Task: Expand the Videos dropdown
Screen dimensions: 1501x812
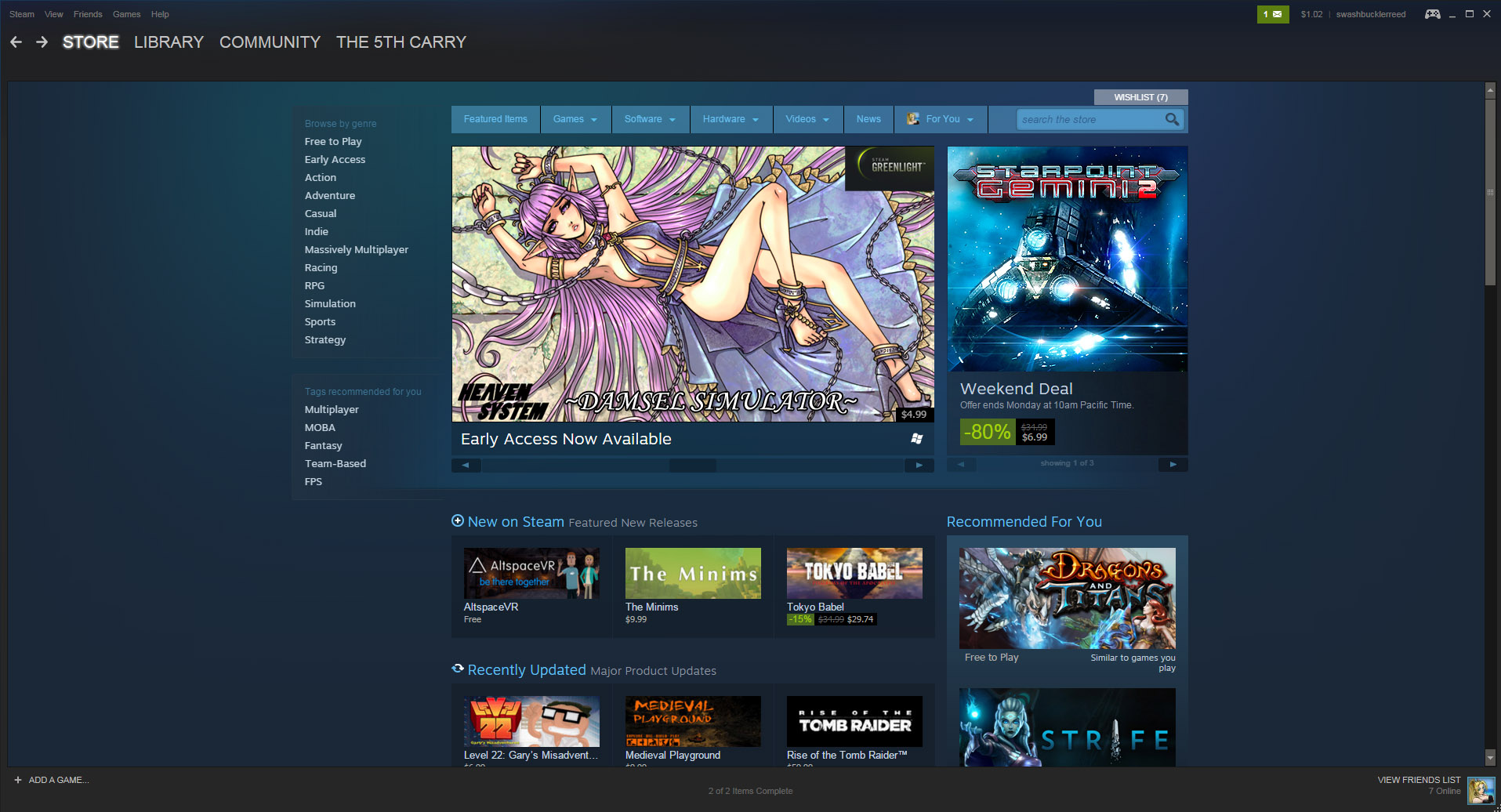Action: pyautogui.click(x=808, y=119)
